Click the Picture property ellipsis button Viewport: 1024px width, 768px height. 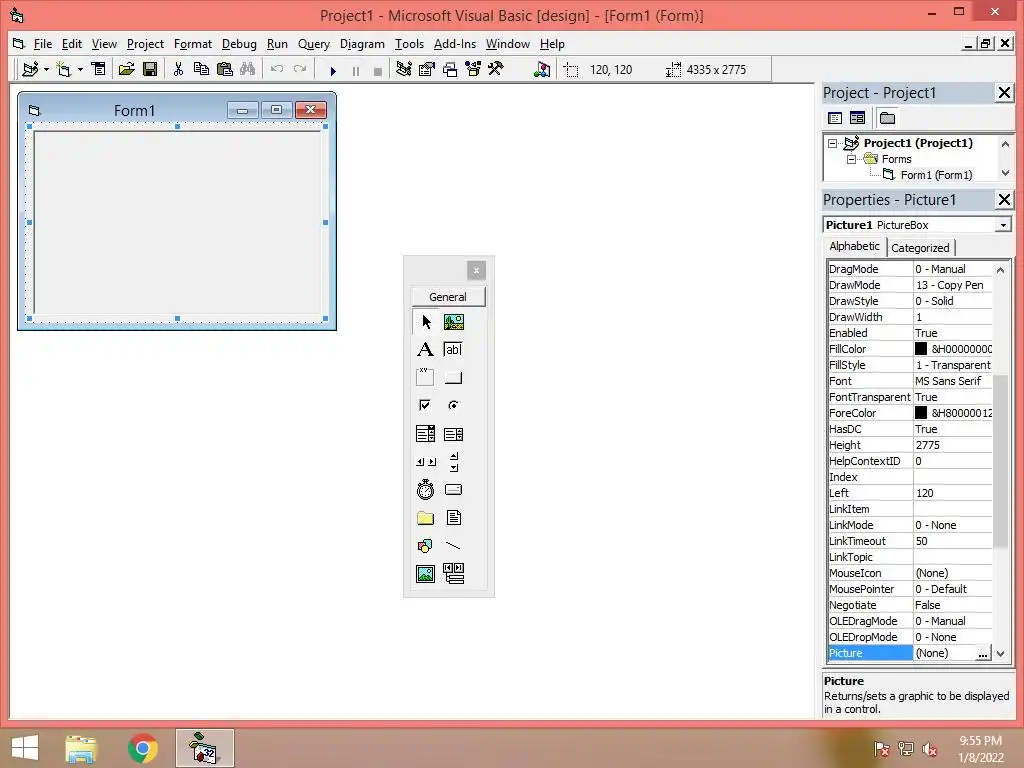pos(983,653)
